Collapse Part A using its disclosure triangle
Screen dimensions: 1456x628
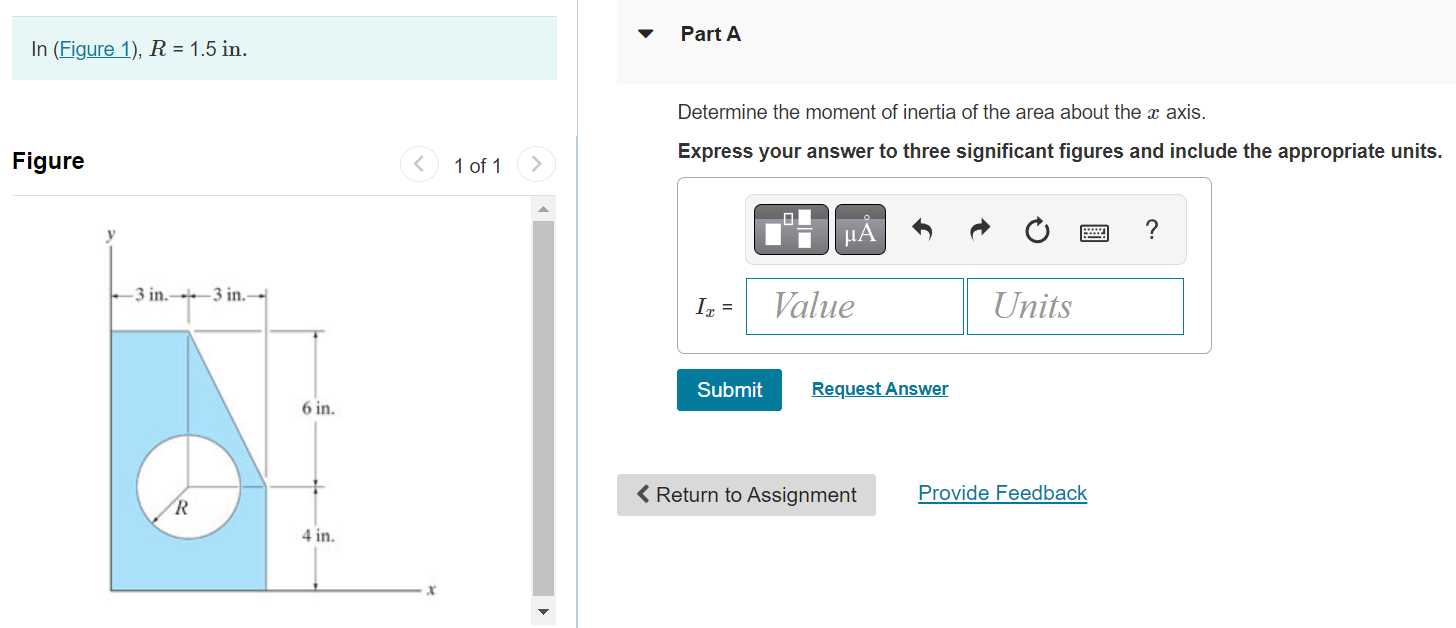pos(645,33)
